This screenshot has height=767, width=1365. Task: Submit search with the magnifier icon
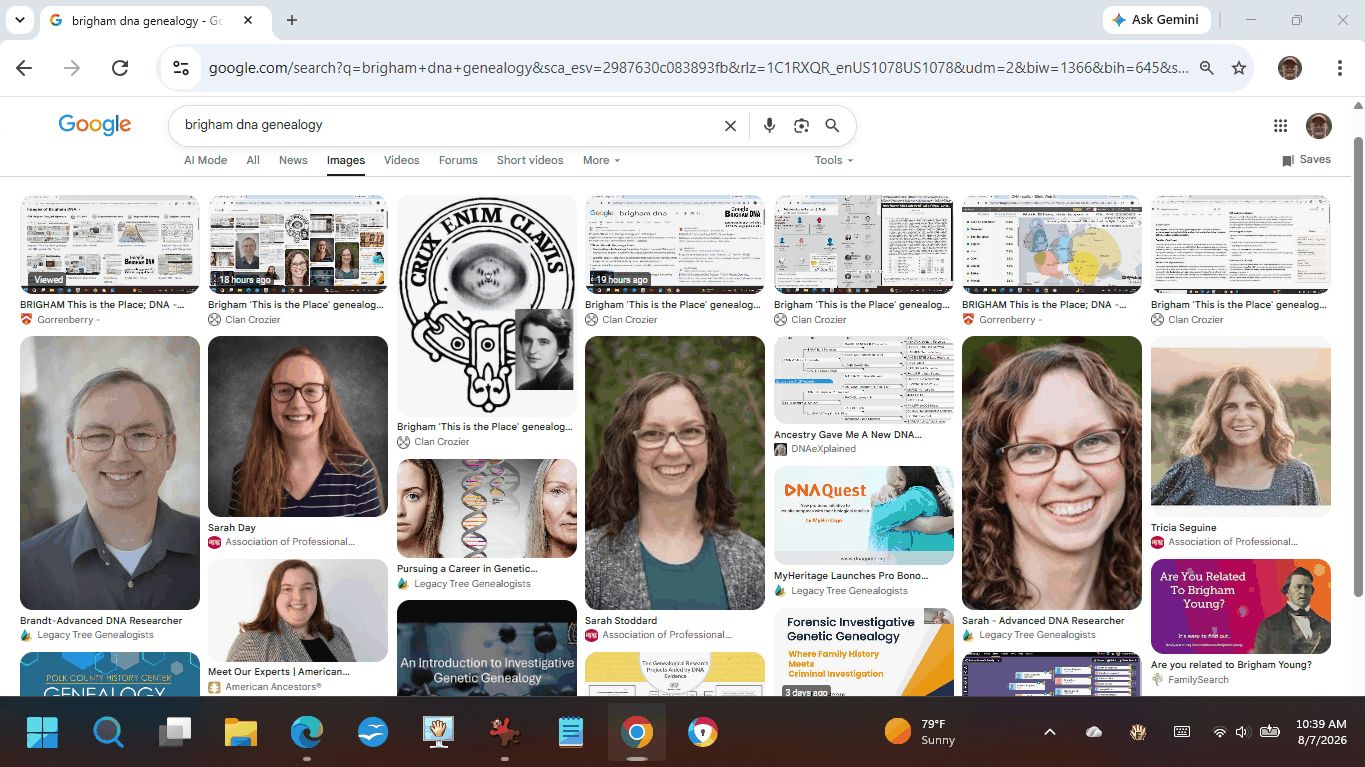pyautogui.click(x=832, y=126)
